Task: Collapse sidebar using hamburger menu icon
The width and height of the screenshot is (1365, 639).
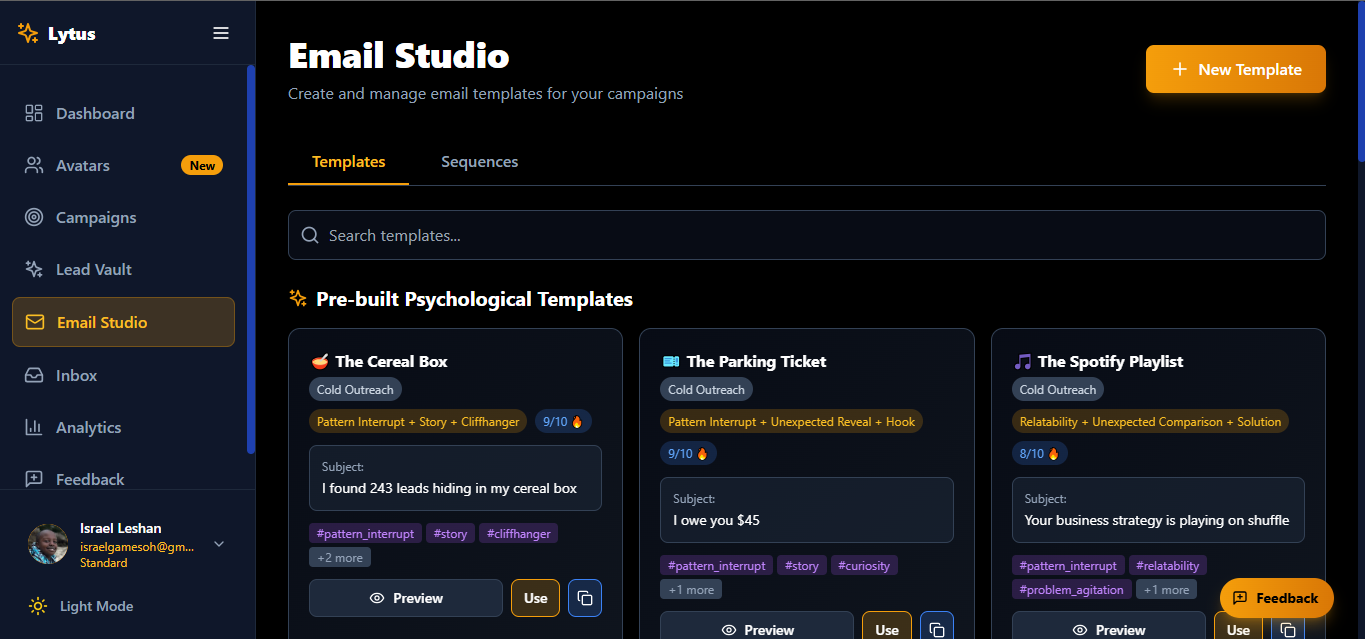Action: 221,33
